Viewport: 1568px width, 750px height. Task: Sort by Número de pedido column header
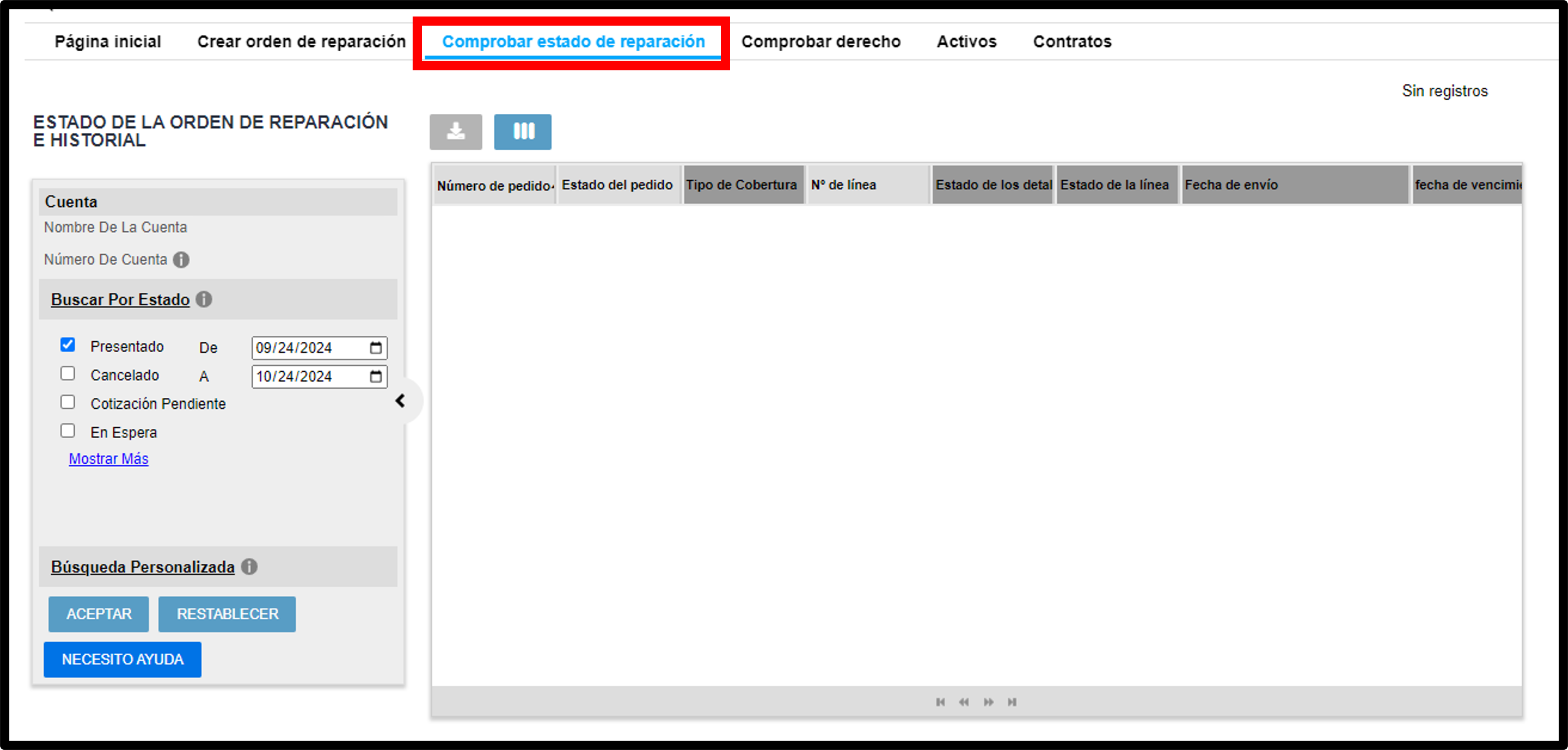tap(495, 185)
